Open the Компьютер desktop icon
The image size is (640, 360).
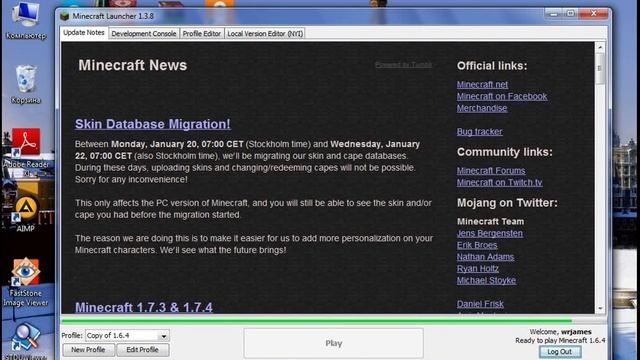tap(26, 20)
